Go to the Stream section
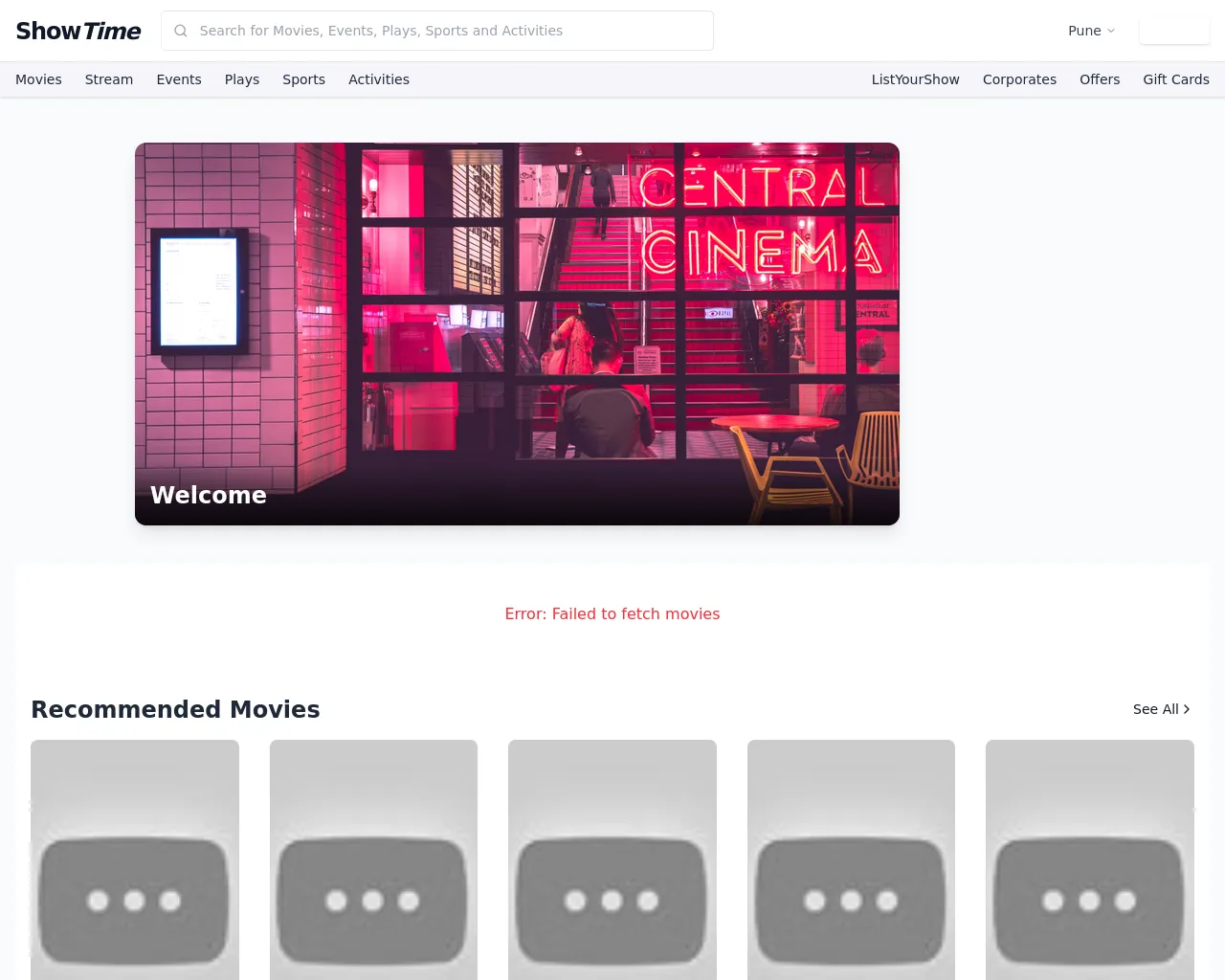This screenshot has width=1225, height=980. pos(109,79)
